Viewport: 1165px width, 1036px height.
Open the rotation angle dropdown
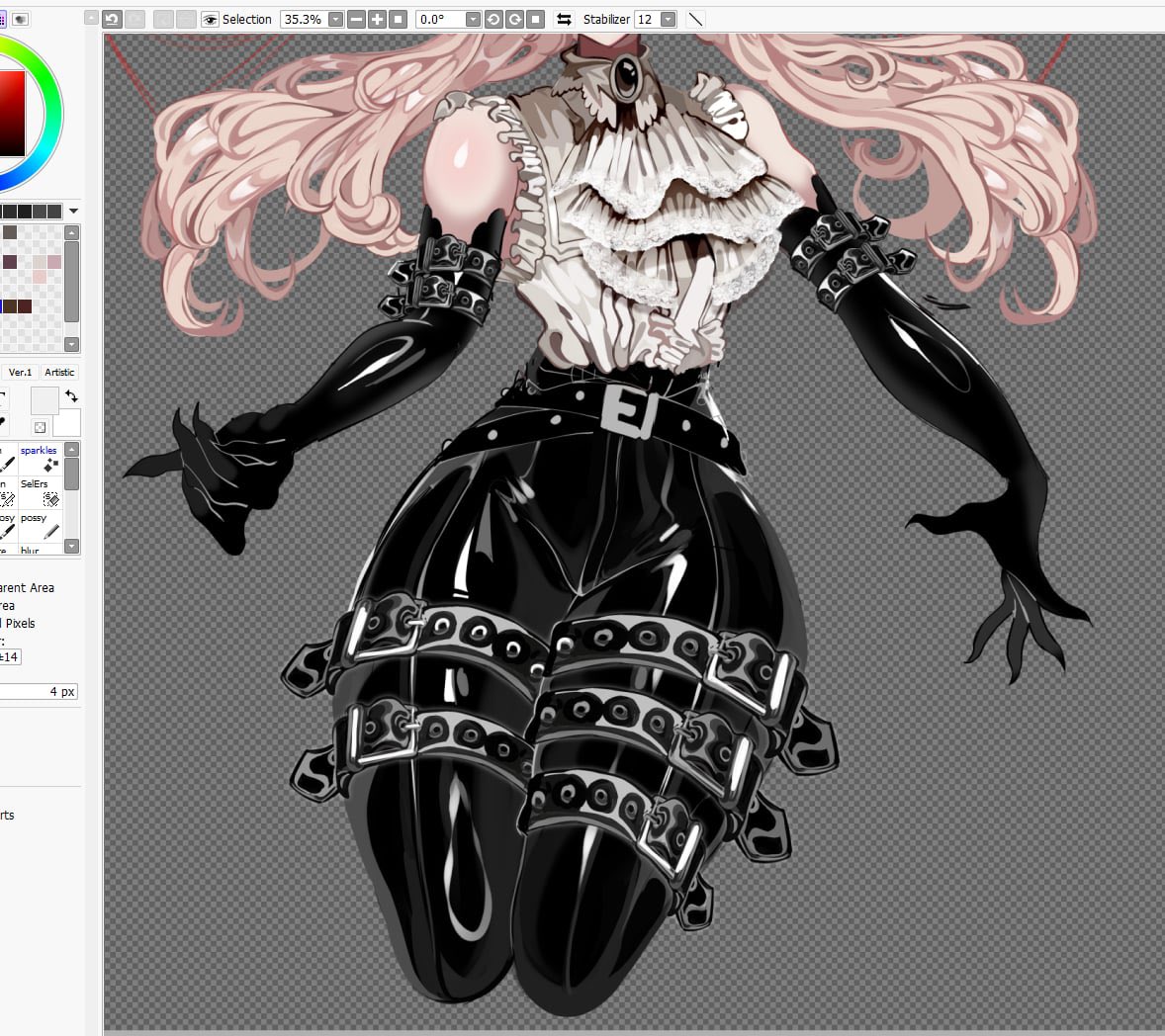(473, 20)
